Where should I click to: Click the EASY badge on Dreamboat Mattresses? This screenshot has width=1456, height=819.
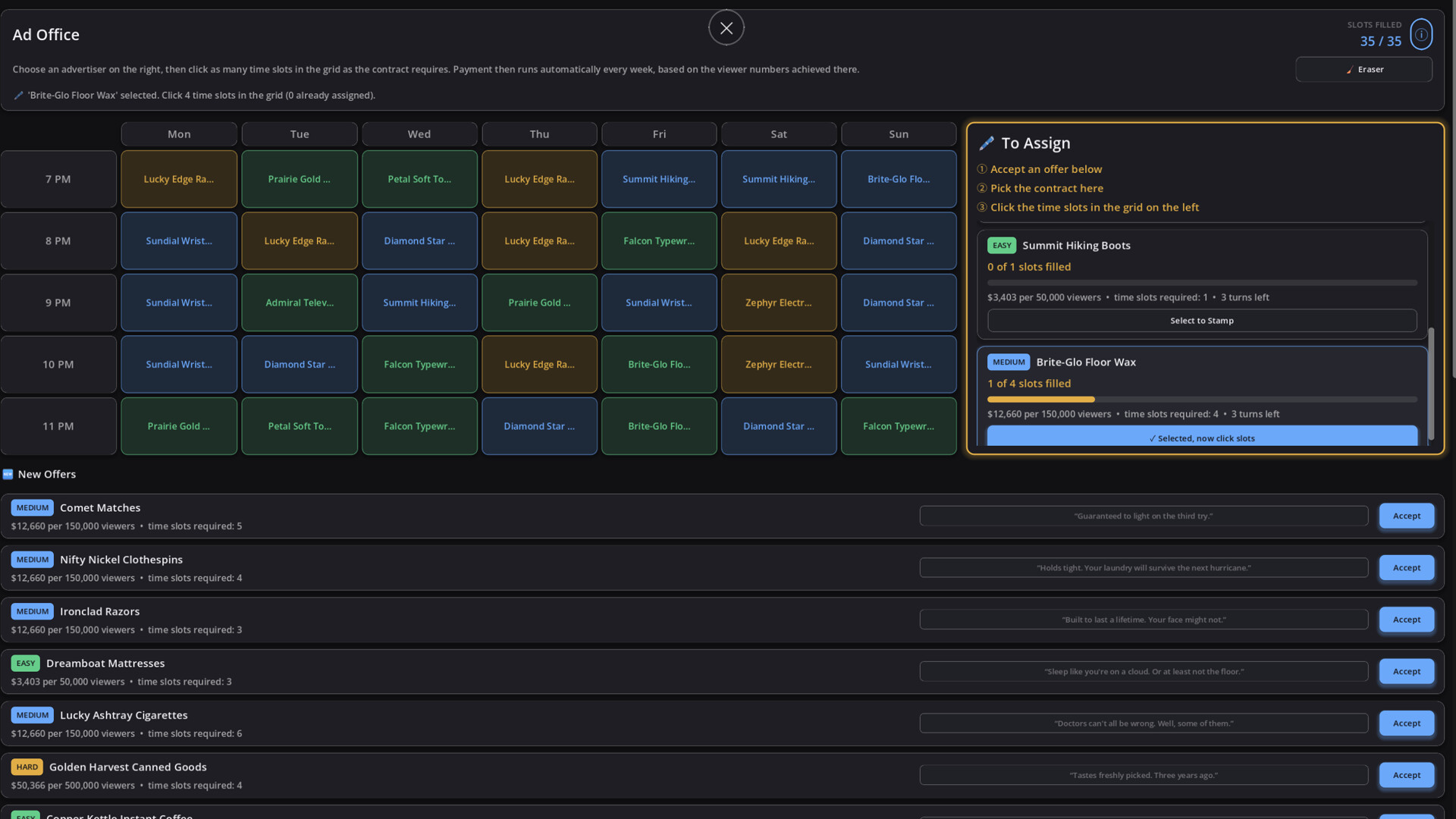click(26, 663)
